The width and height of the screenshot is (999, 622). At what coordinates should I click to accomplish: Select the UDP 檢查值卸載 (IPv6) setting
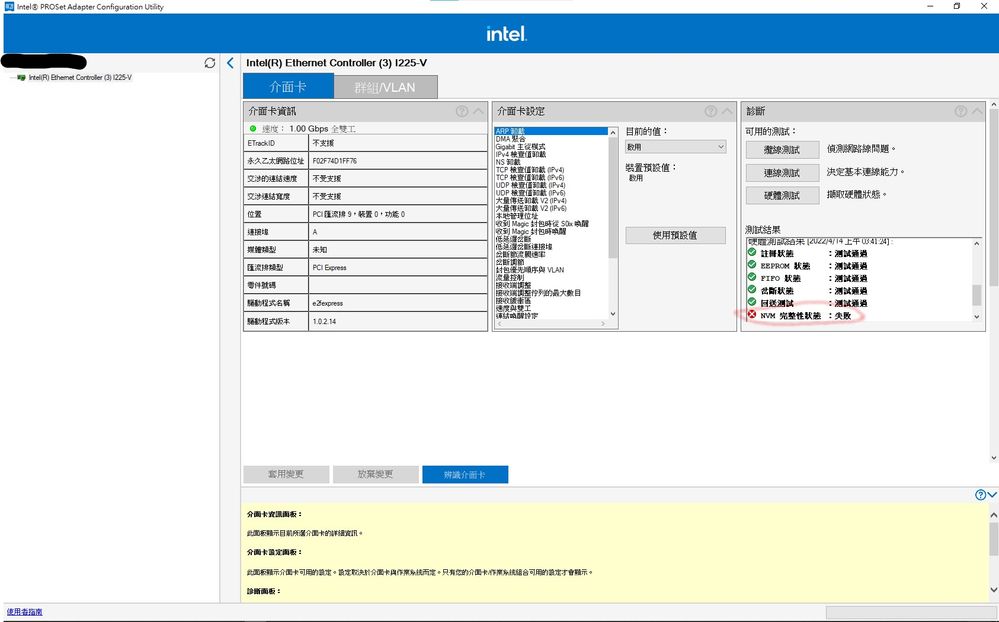(x=531, y=192)
